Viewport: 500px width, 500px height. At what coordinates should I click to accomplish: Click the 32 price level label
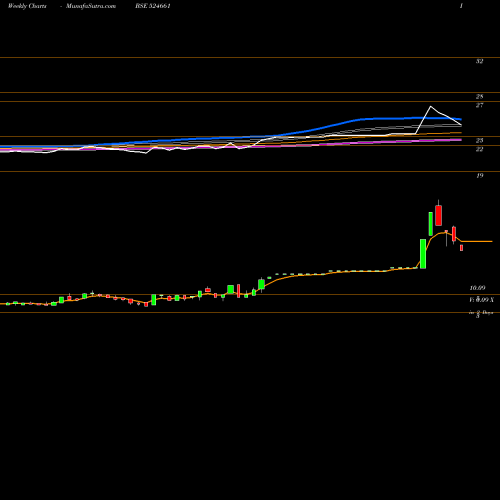click(479, 61)
